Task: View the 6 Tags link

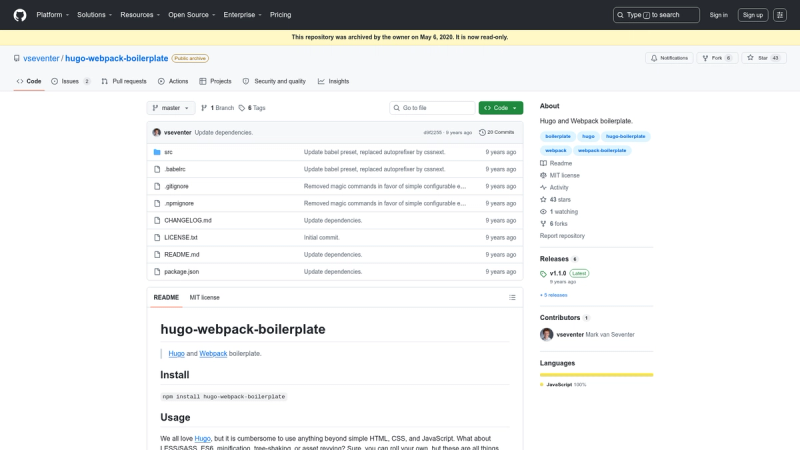Action: 252,108
